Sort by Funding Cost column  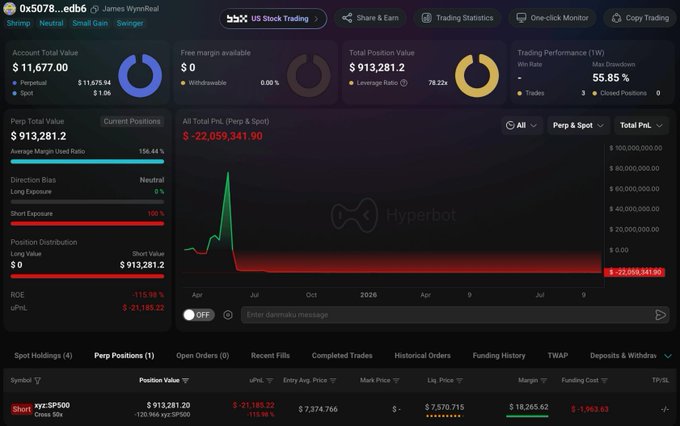[x=604, y=380]
